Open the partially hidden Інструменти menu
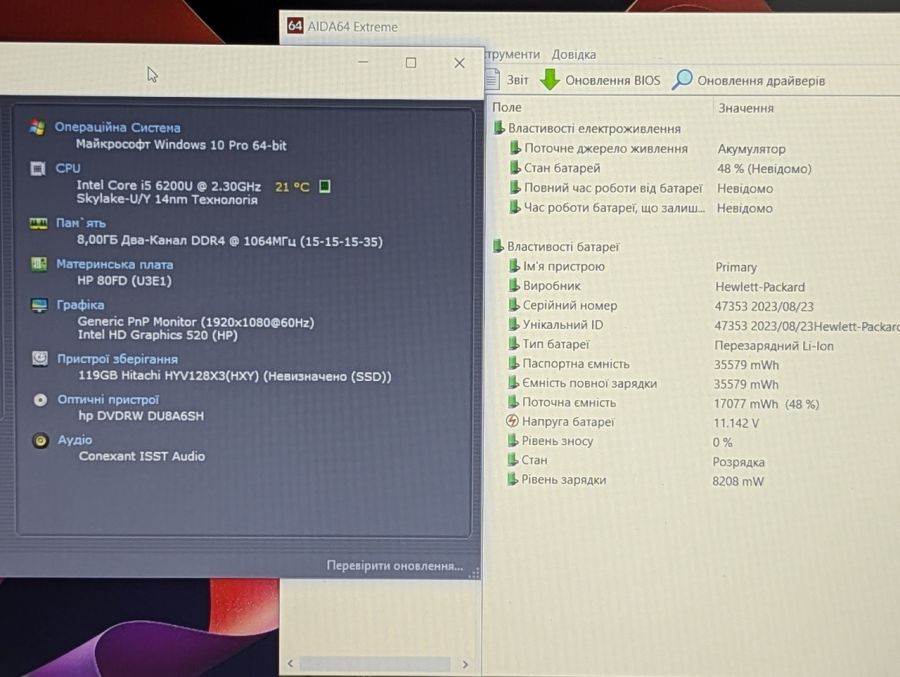 coord(513,54)
